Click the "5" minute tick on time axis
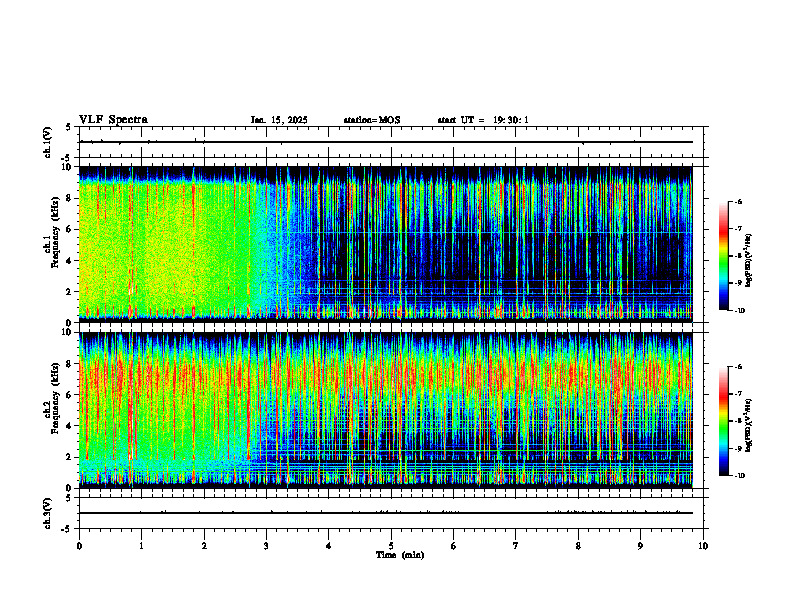The width and height of the screenshot is (792, 612). point(391,546)
